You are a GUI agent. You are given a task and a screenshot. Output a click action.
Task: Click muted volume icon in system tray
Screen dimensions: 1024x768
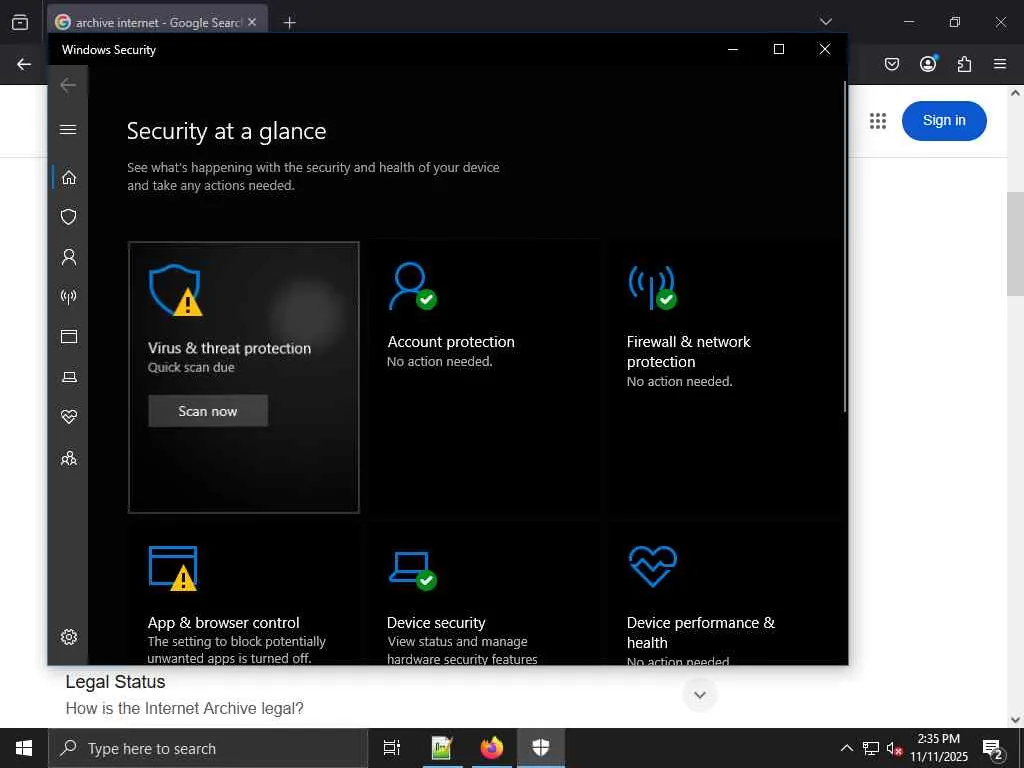click(894, 749)
